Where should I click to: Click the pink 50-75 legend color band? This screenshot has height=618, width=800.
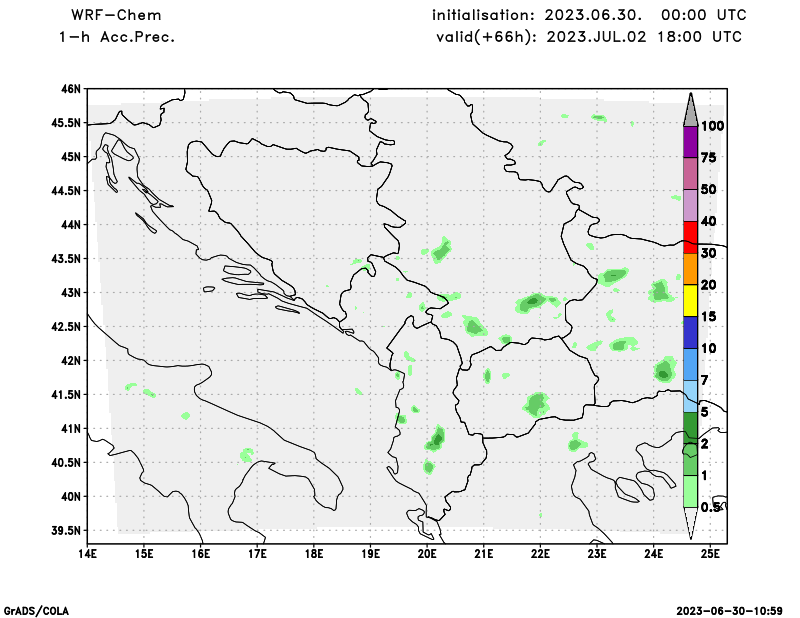(690, 174)
